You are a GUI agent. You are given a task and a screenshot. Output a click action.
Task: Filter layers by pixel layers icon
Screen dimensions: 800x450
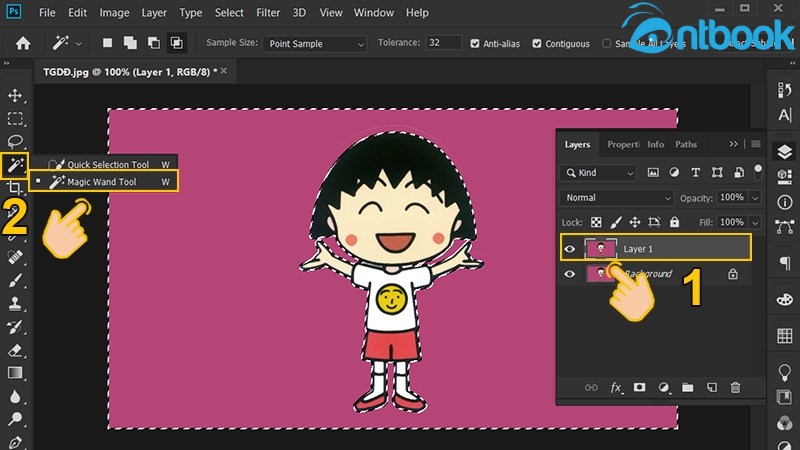653,172
